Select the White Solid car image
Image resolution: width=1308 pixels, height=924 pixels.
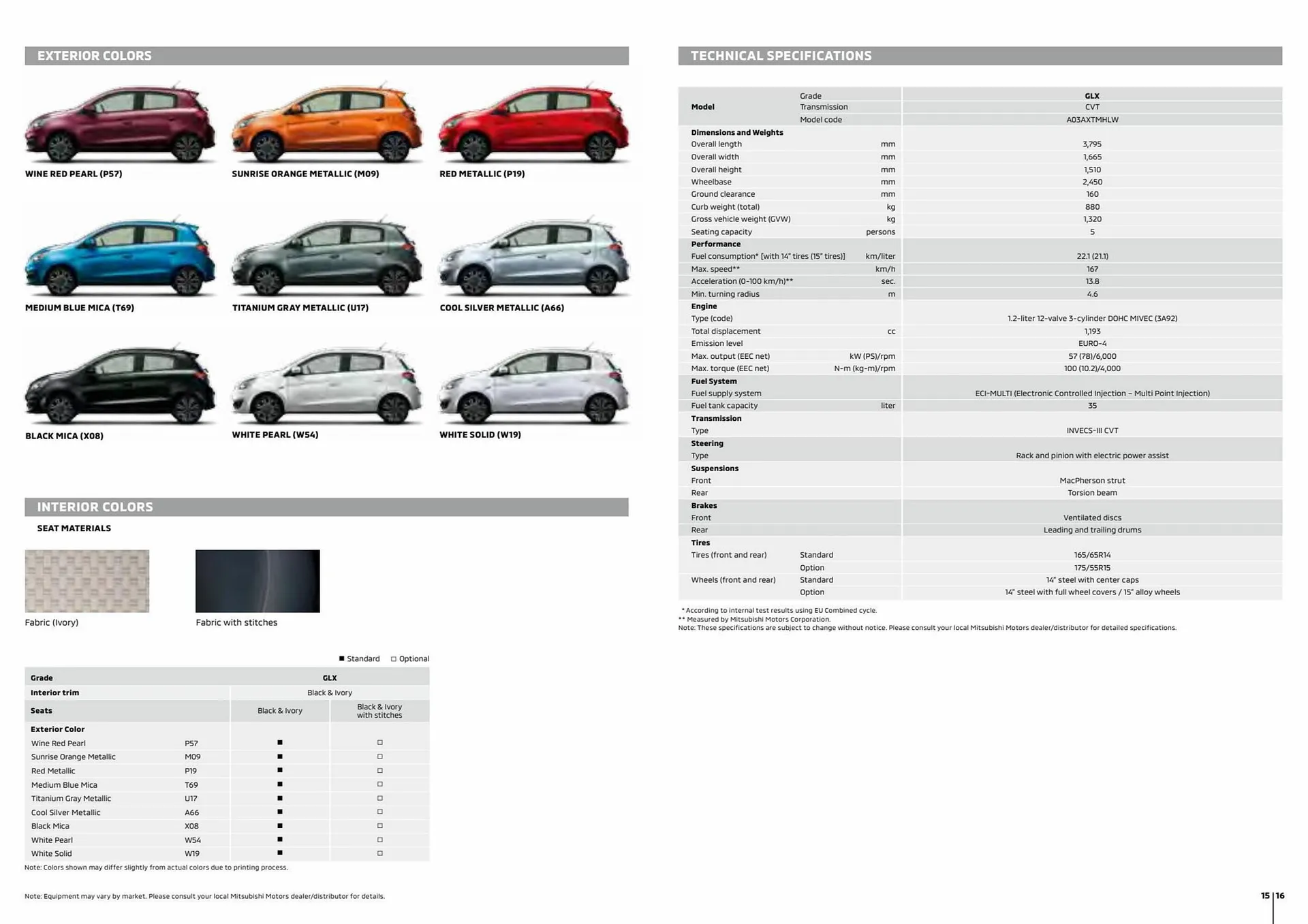pos(534,384)
